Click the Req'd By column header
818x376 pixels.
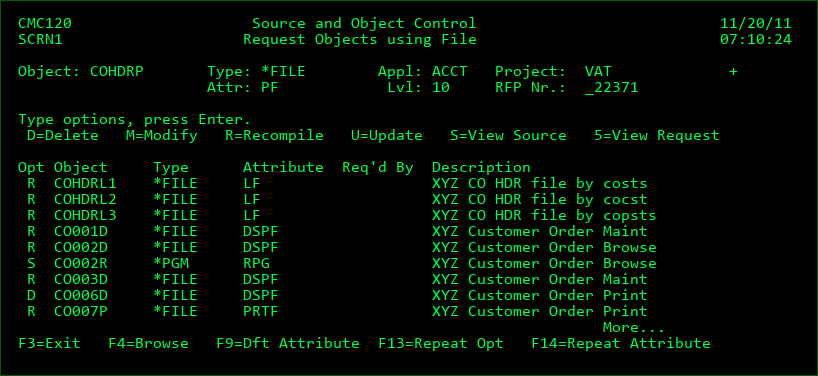[378, 167]
